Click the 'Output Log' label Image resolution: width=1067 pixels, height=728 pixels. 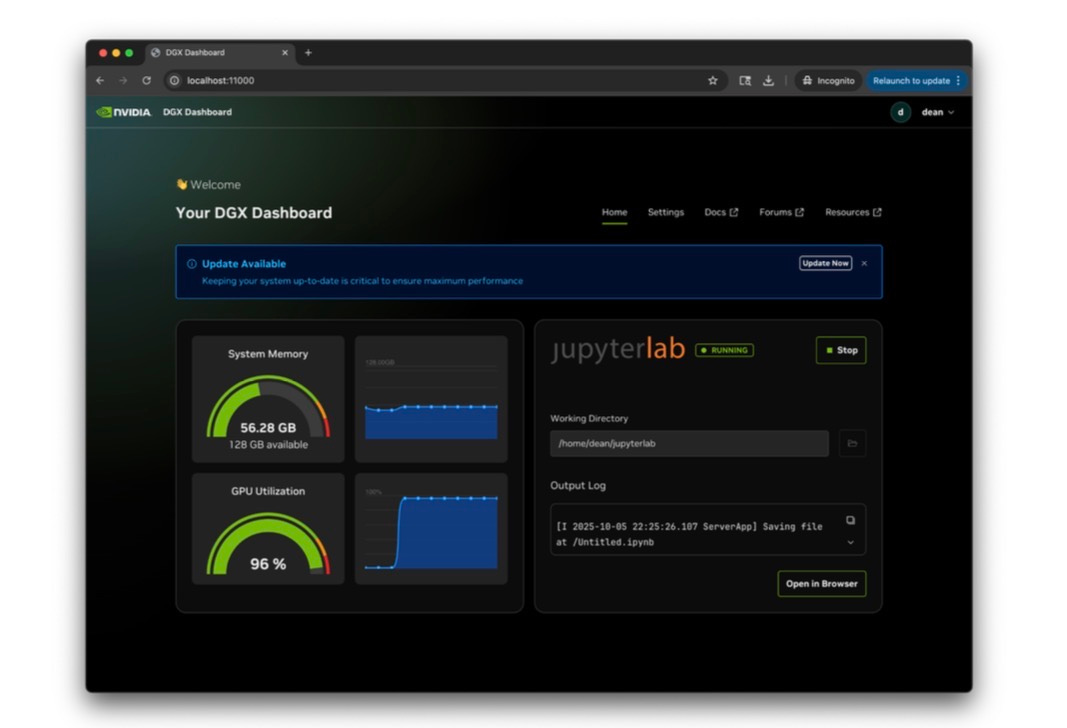578,485
